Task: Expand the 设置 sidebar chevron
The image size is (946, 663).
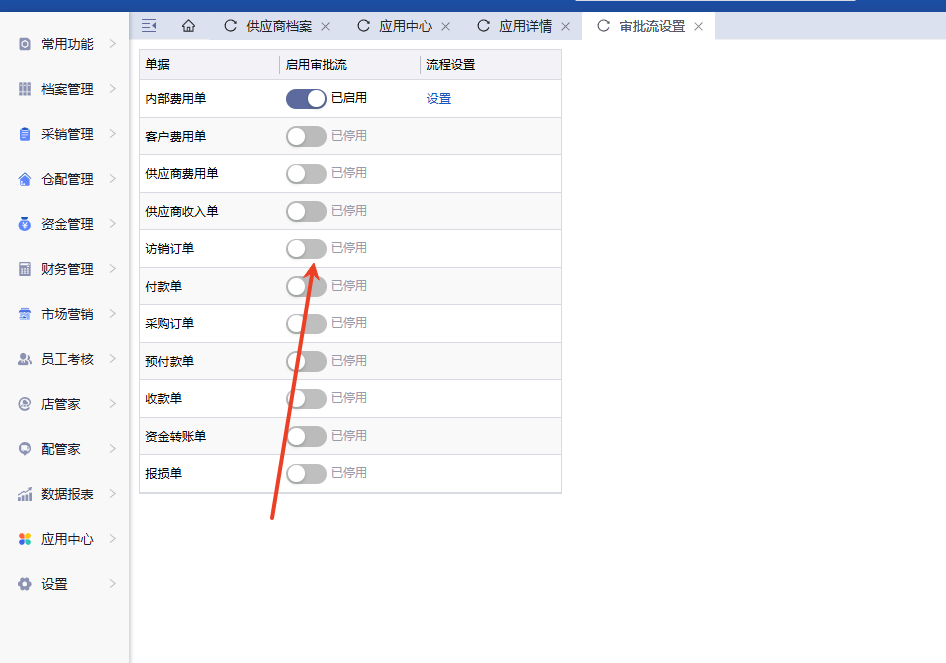Action: tap(112, 584)
